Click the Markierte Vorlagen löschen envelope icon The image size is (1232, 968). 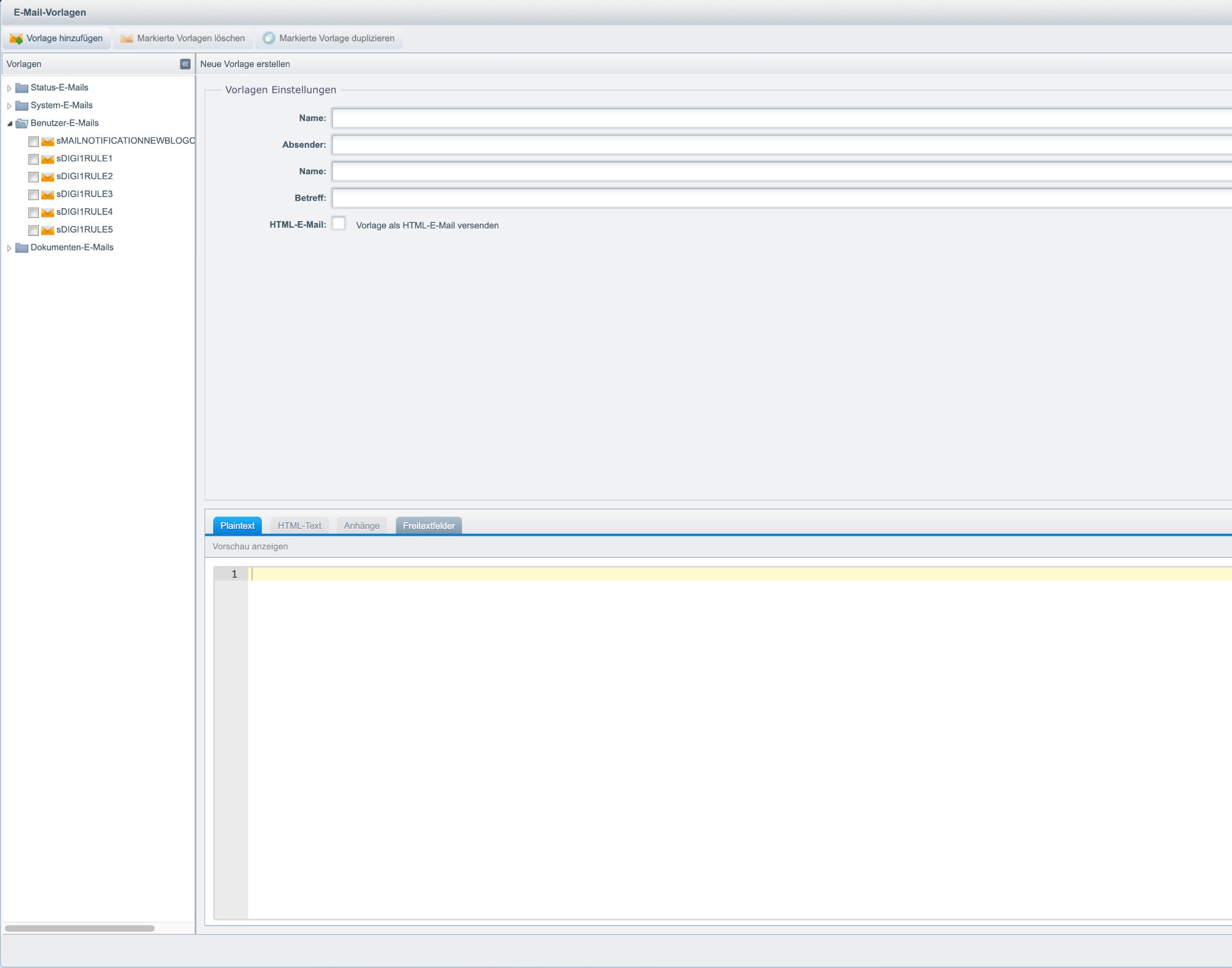127,38
